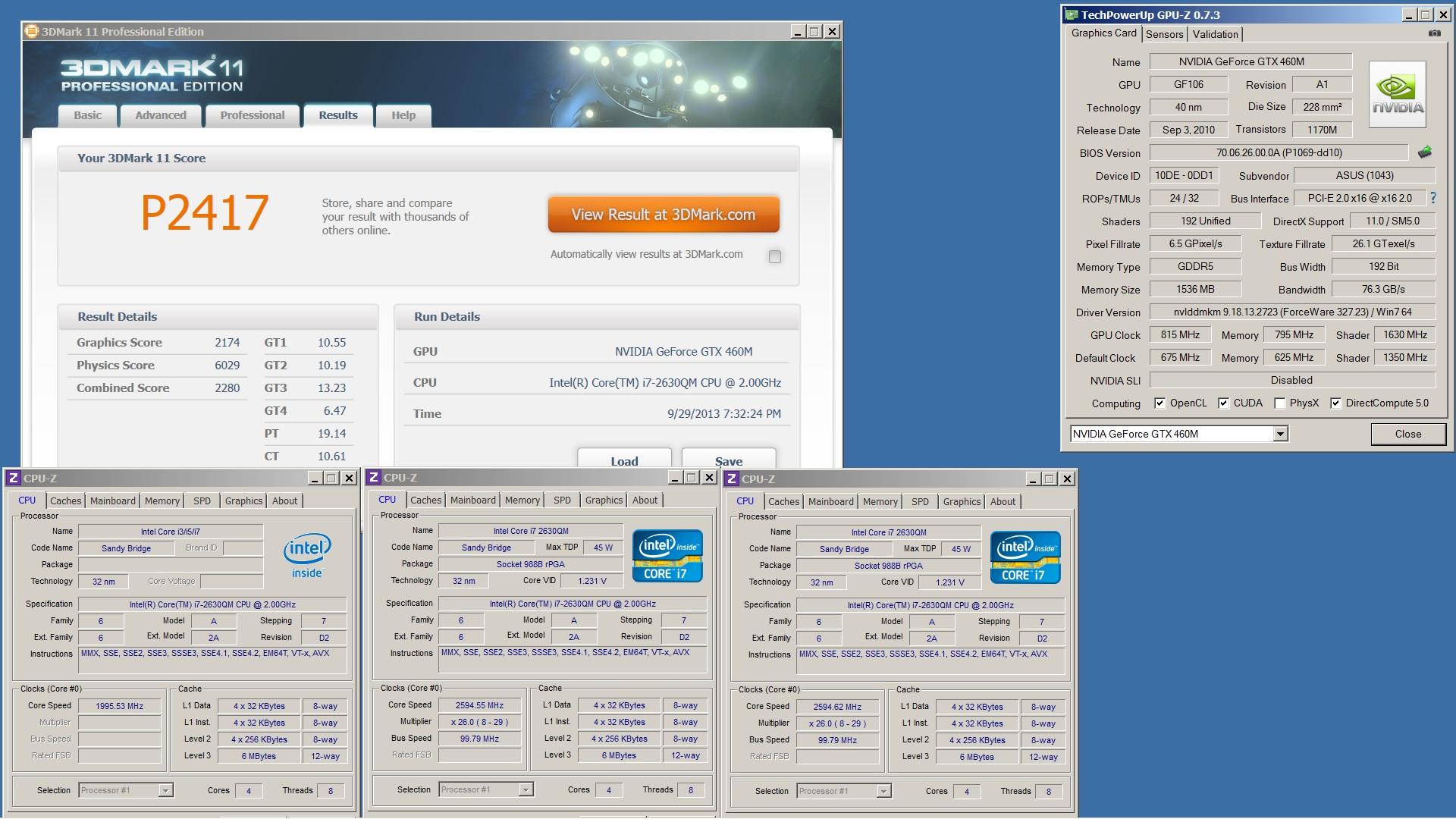Click the NVIDIA SLI Disabled field

1293,380
